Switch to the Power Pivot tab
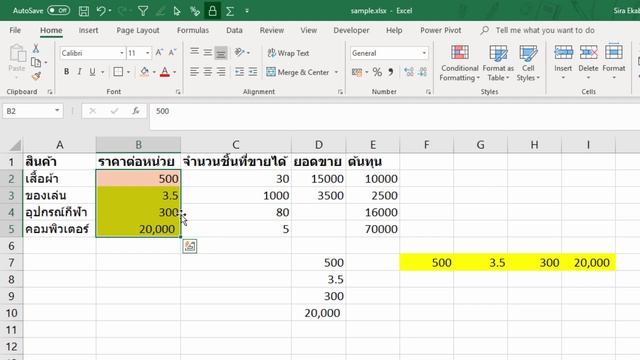This screenshot has height=360, width=640. [x=441, y=30]
